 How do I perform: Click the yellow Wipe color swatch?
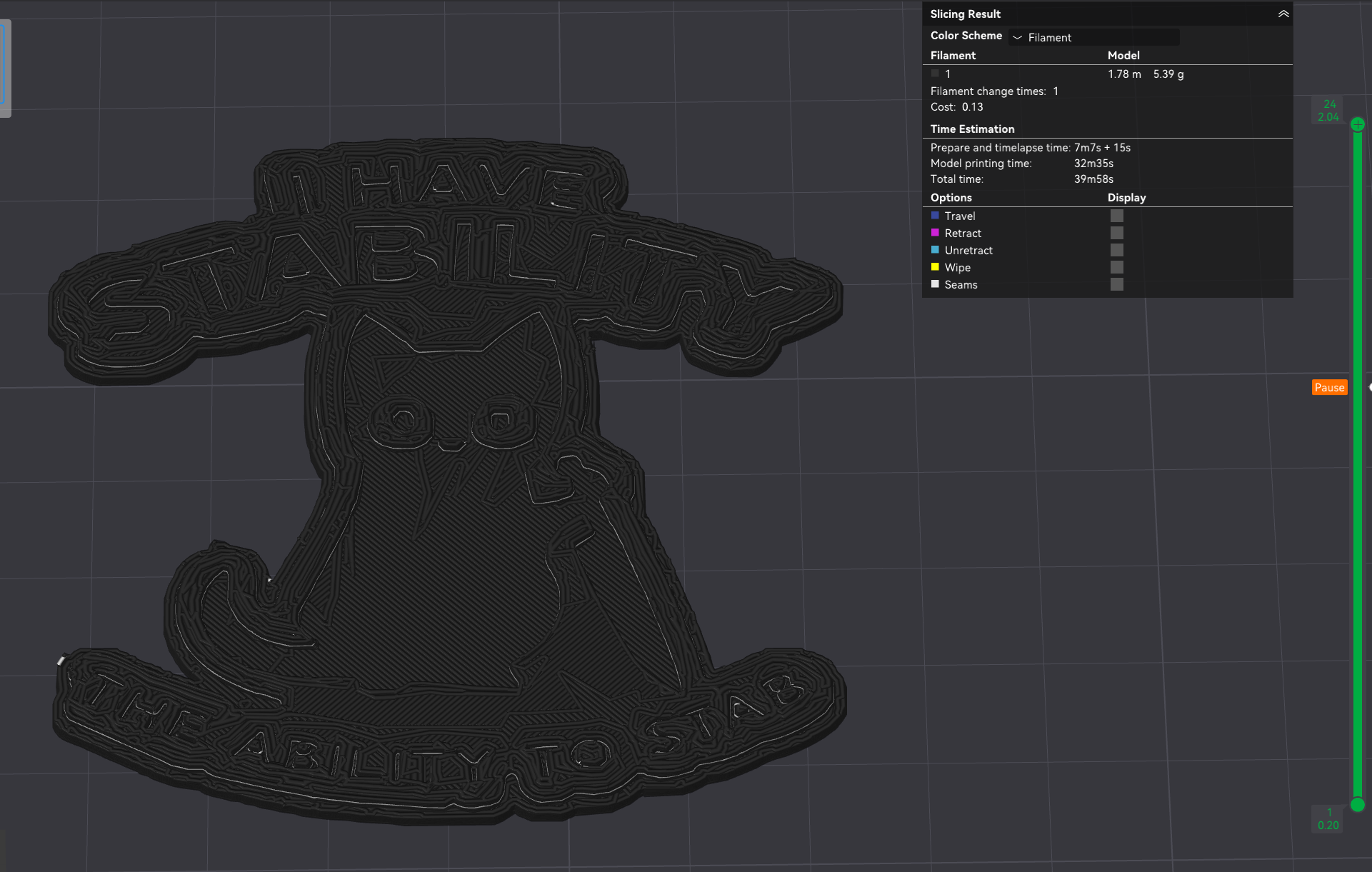point(935,266)
